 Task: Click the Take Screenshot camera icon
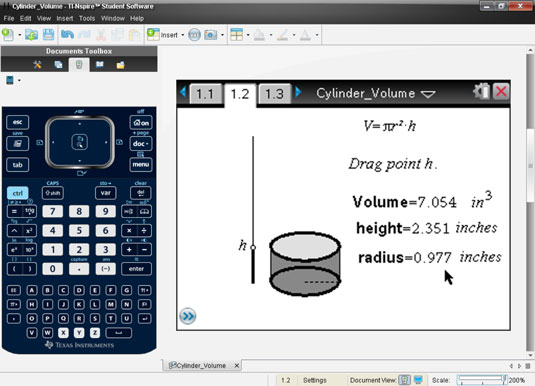pos(211,34)
